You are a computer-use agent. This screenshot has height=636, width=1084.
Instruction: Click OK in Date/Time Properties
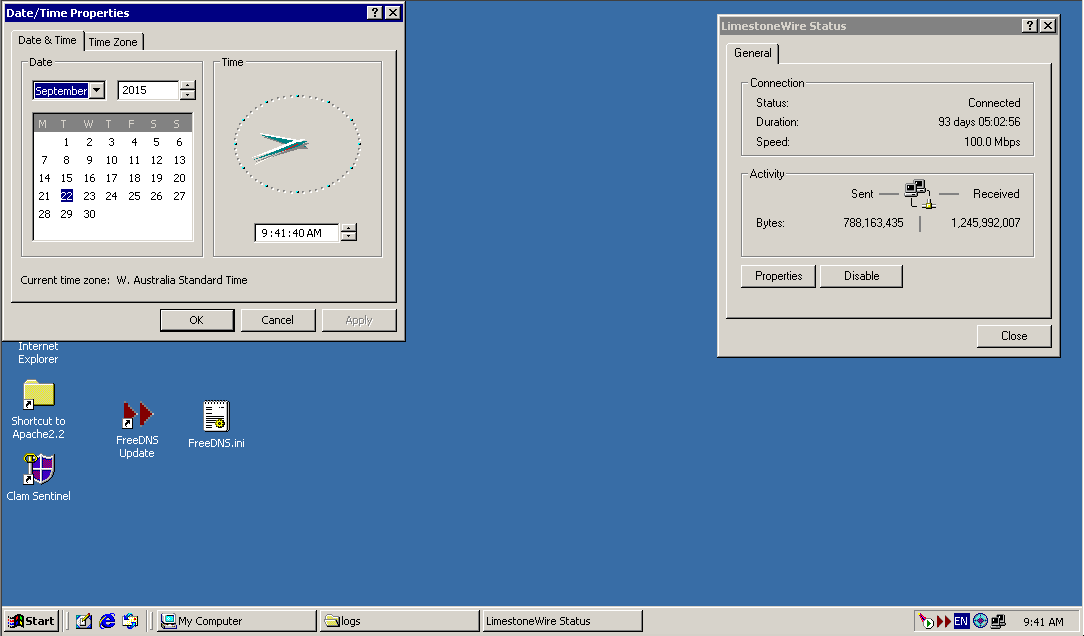pos(197,320)
